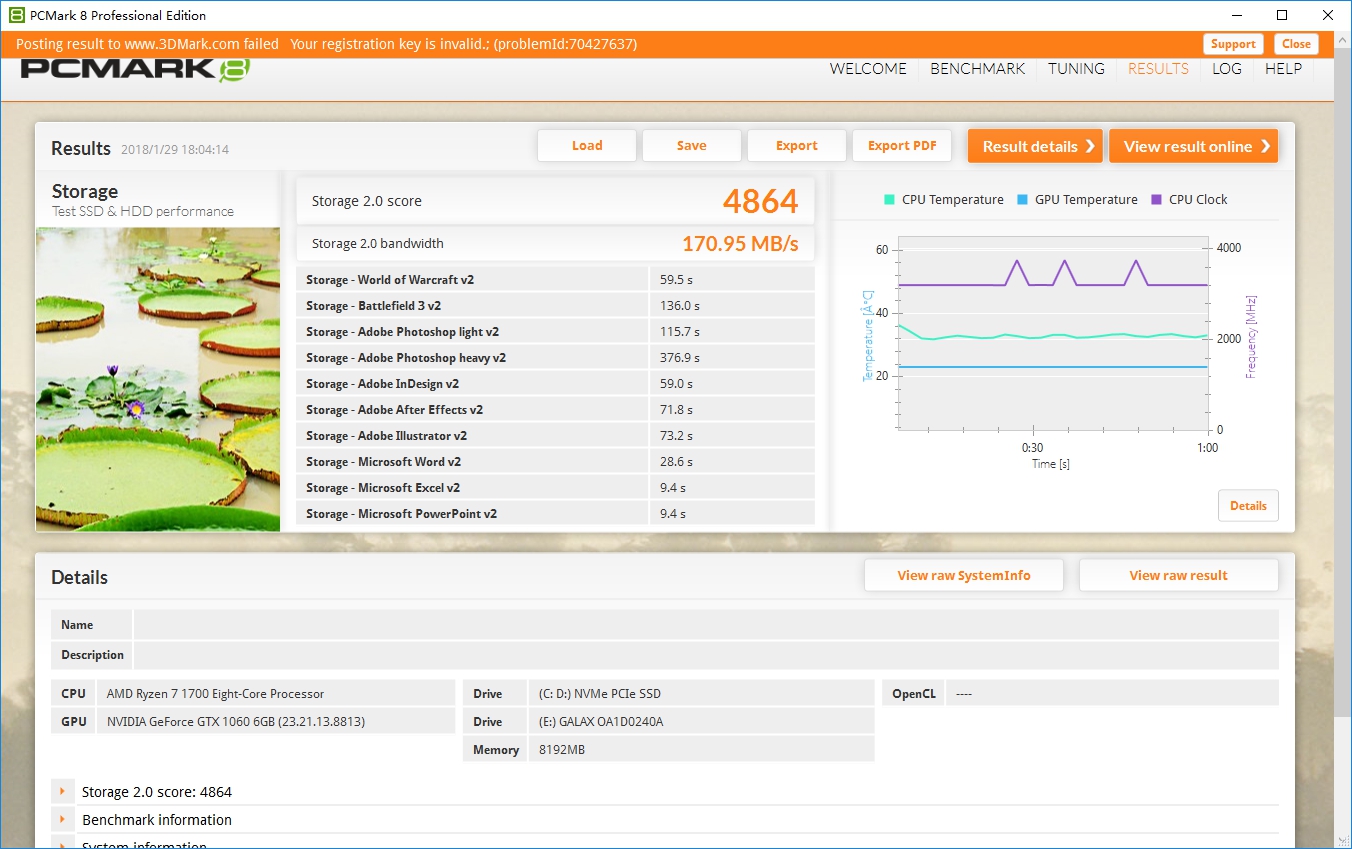Click View raw result
1352x849 pixels.
point(1179,575)
